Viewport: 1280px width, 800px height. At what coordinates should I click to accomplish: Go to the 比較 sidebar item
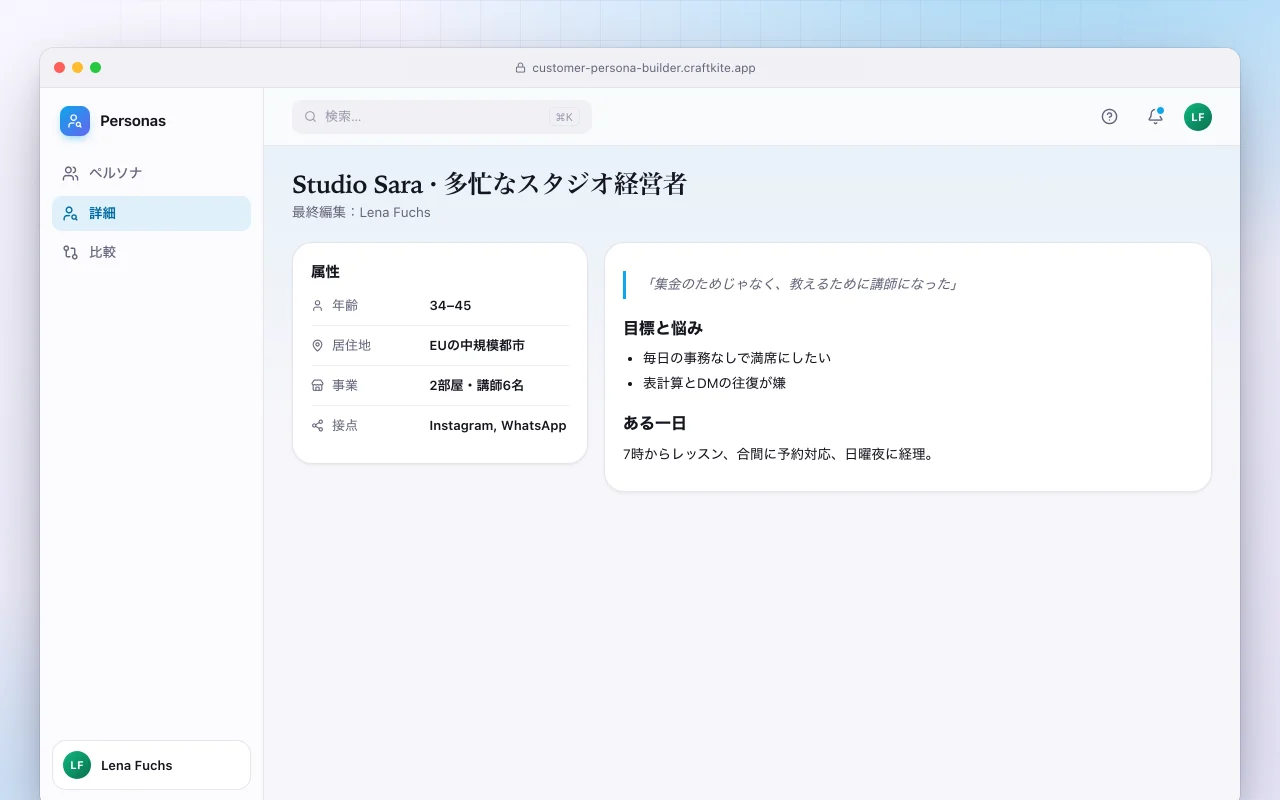point(151,252)
